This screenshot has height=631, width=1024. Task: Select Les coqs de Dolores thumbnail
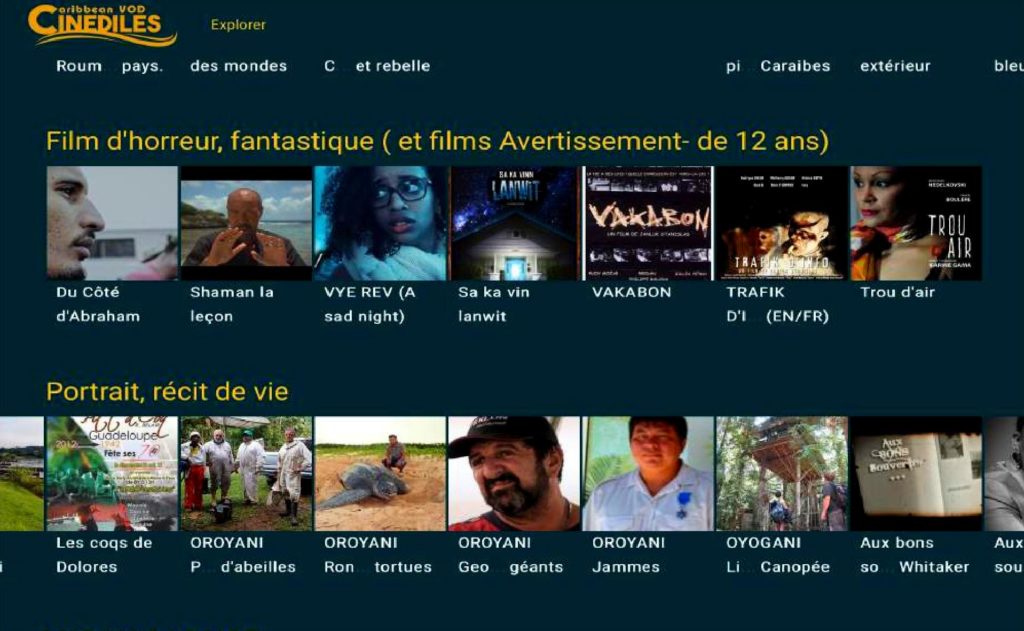coord(112,474)
